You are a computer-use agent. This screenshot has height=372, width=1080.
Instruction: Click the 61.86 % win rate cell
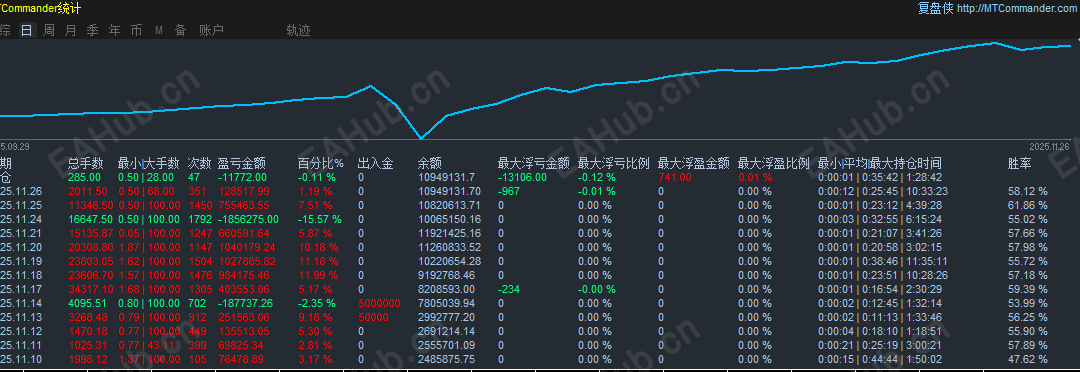(1027, 205)
